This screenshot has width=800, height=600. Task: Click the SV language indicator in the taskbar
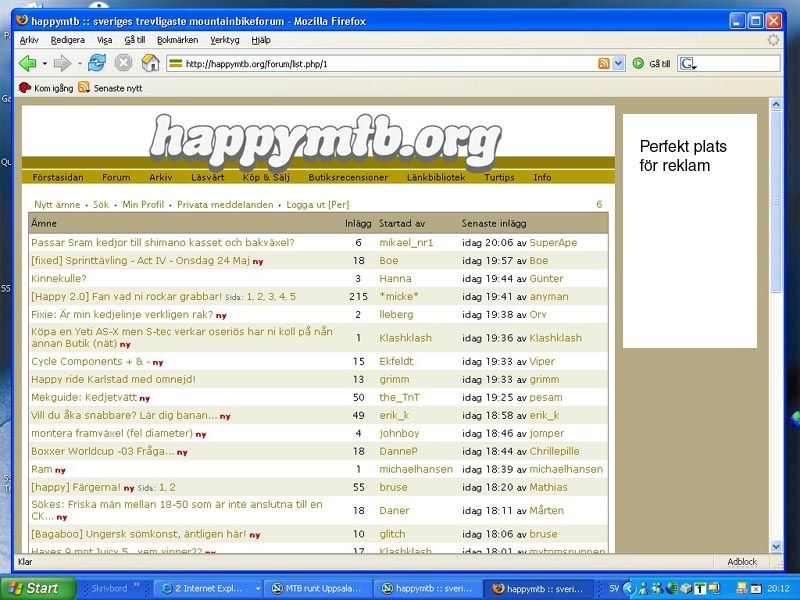614,588
